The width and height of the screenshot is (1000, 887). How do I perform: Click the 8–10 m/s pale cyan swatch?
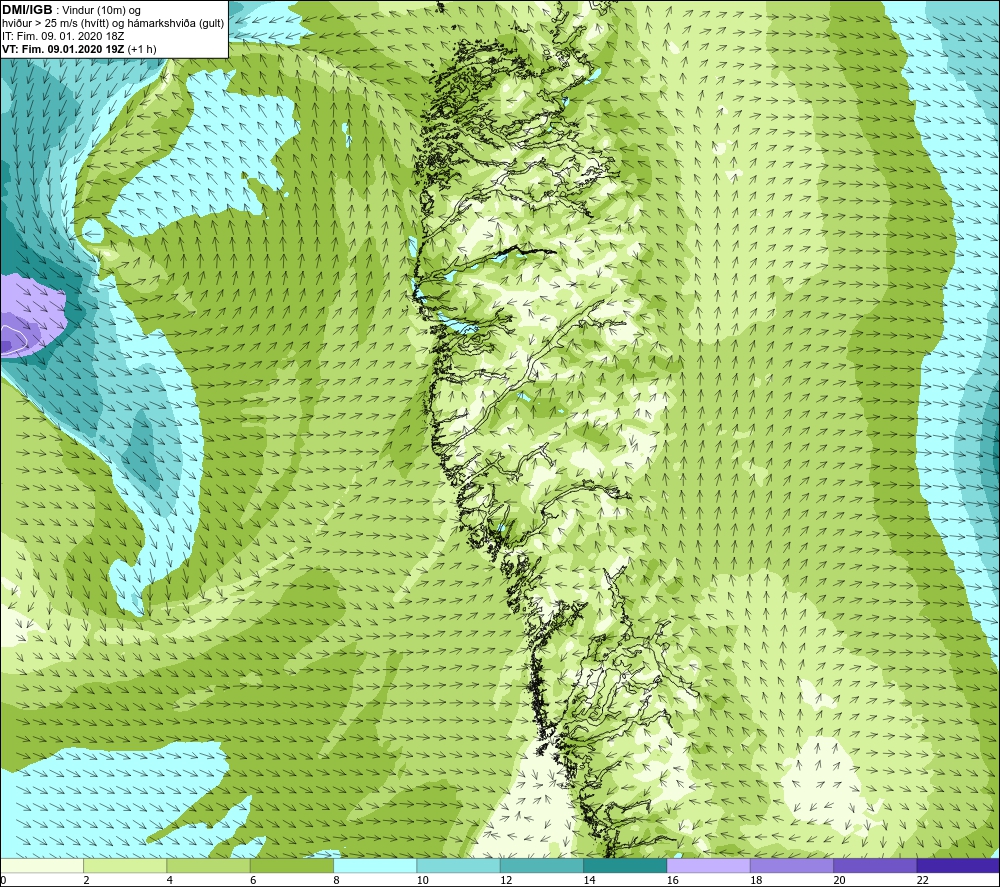375,865
